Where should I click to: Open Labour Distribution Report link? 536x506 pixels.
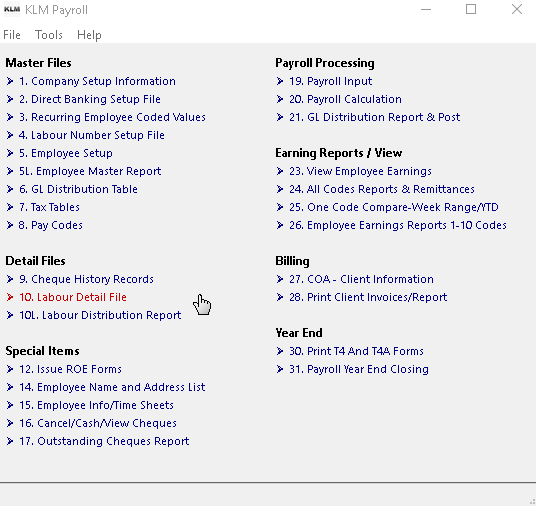pos(100,315)
